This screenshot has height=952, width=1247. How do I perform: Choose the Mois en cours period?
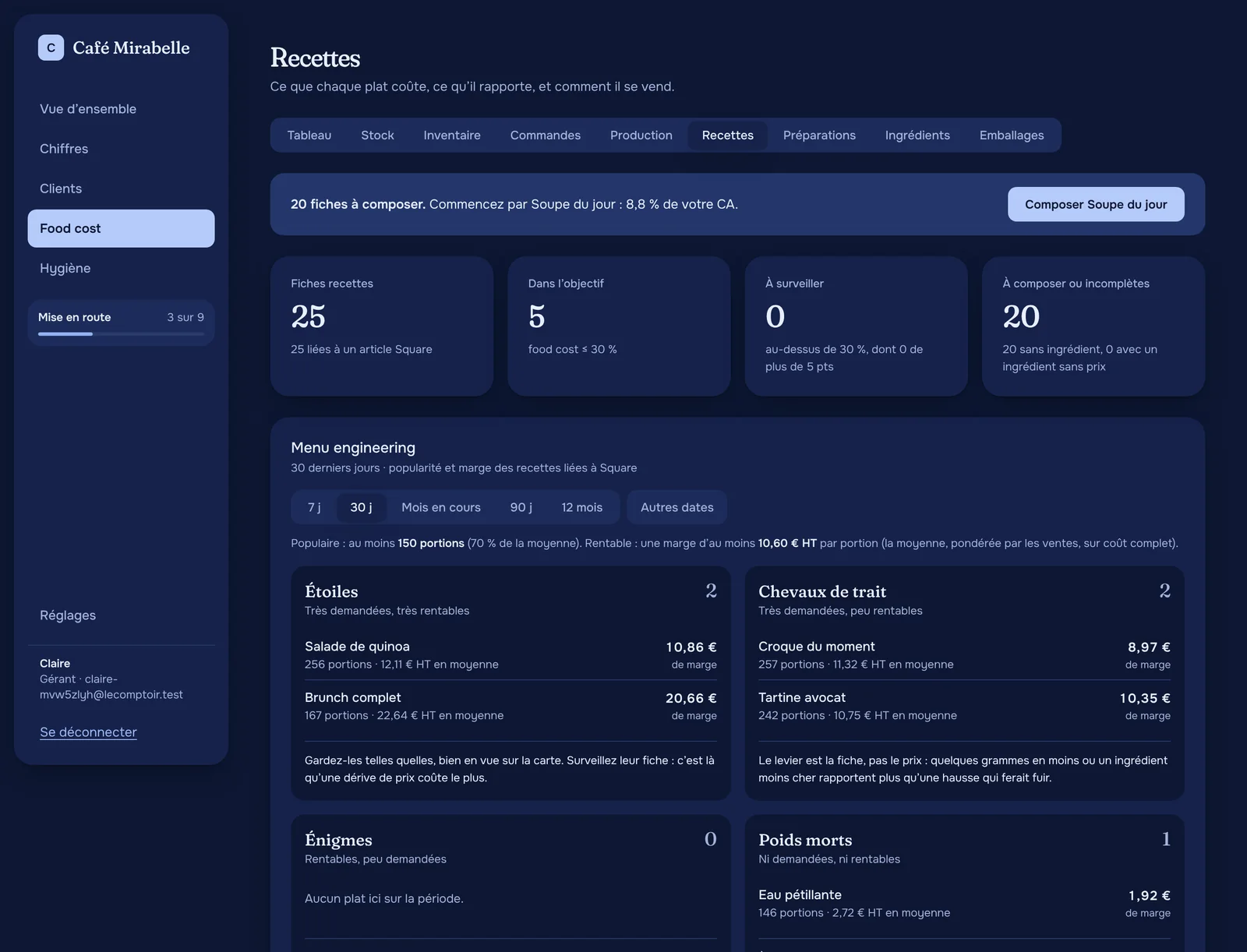coord(441,507)
